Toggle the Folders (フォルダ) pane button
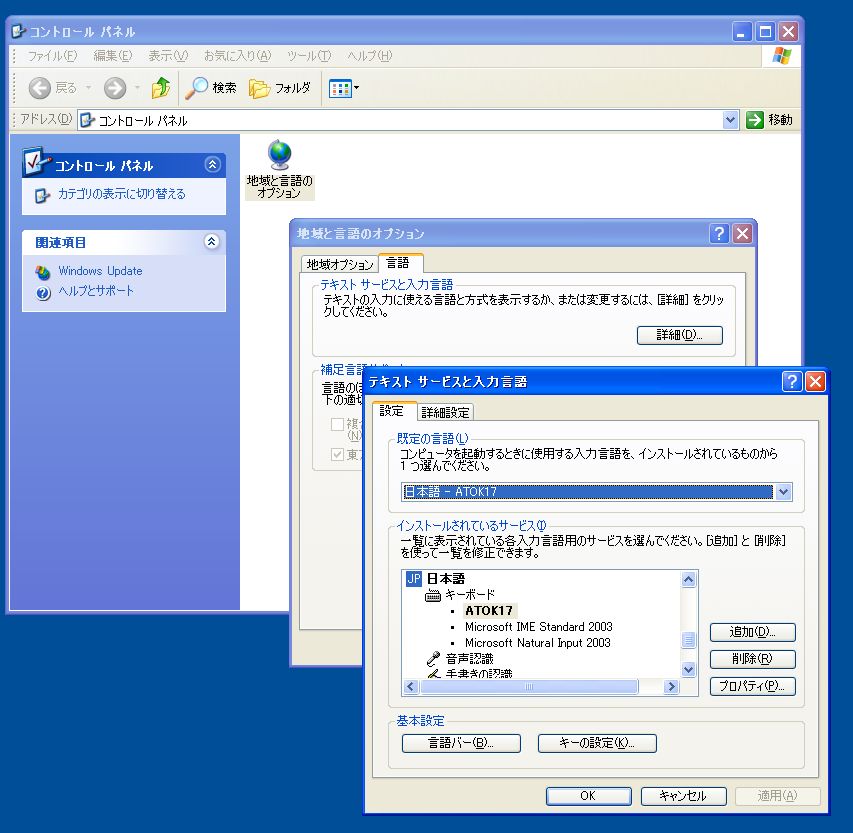The image size is (853, 833). (280, 88)
